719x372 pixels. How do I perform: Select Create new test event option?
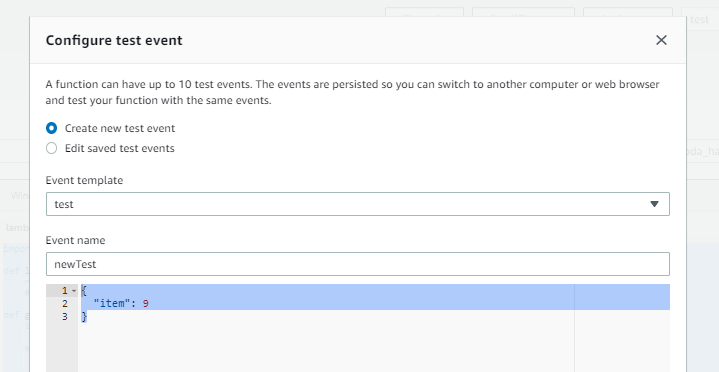(x=51, y=128)
